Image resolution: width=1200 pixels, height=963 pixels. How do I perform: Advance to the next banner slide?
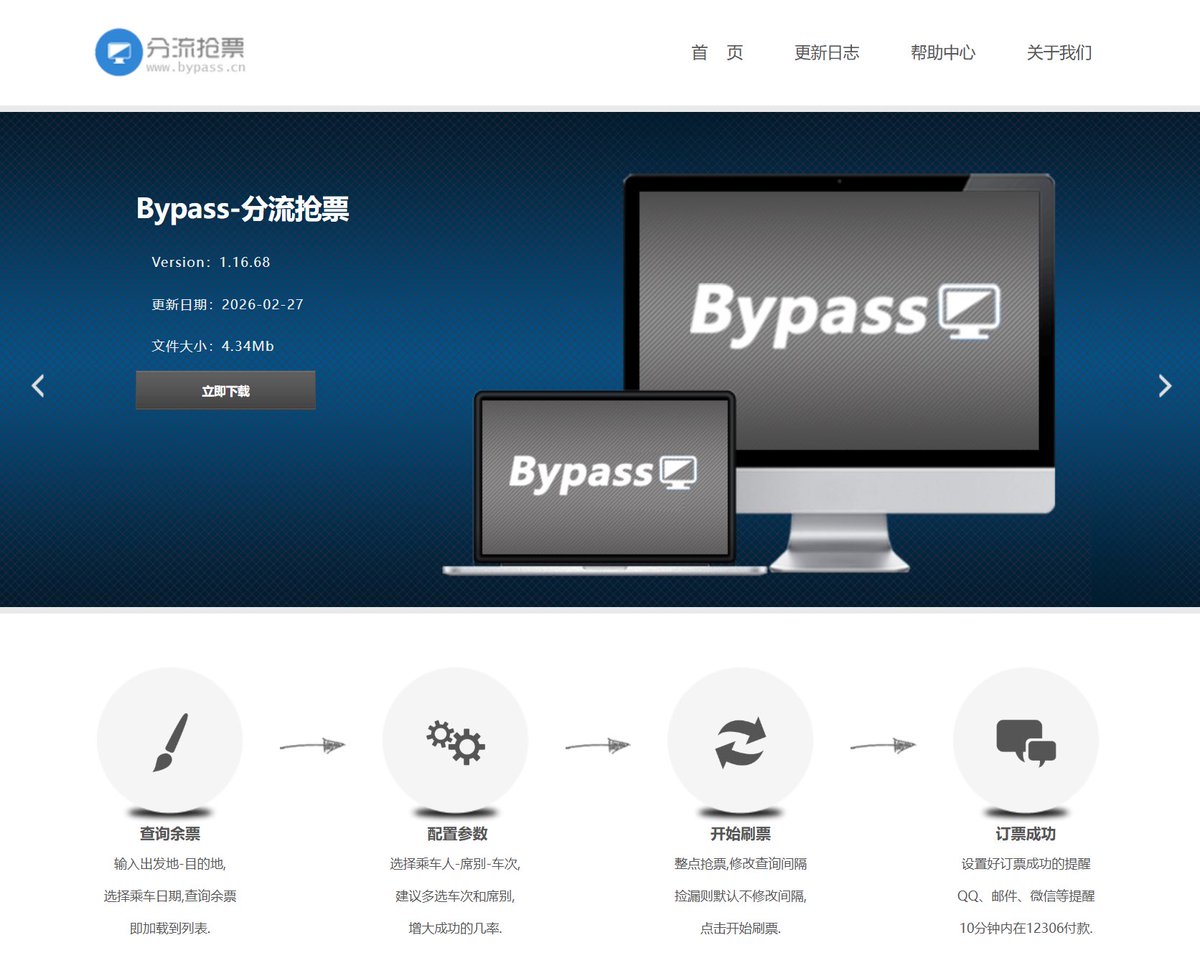coord(1164,385)
